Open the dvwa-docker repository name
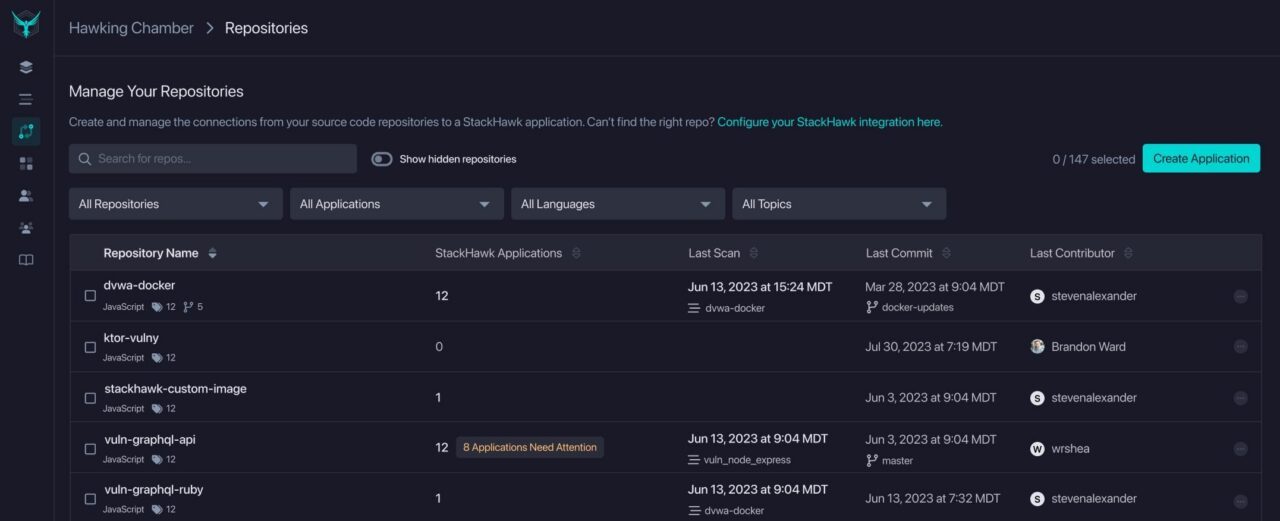 click(x=140, y=285)
